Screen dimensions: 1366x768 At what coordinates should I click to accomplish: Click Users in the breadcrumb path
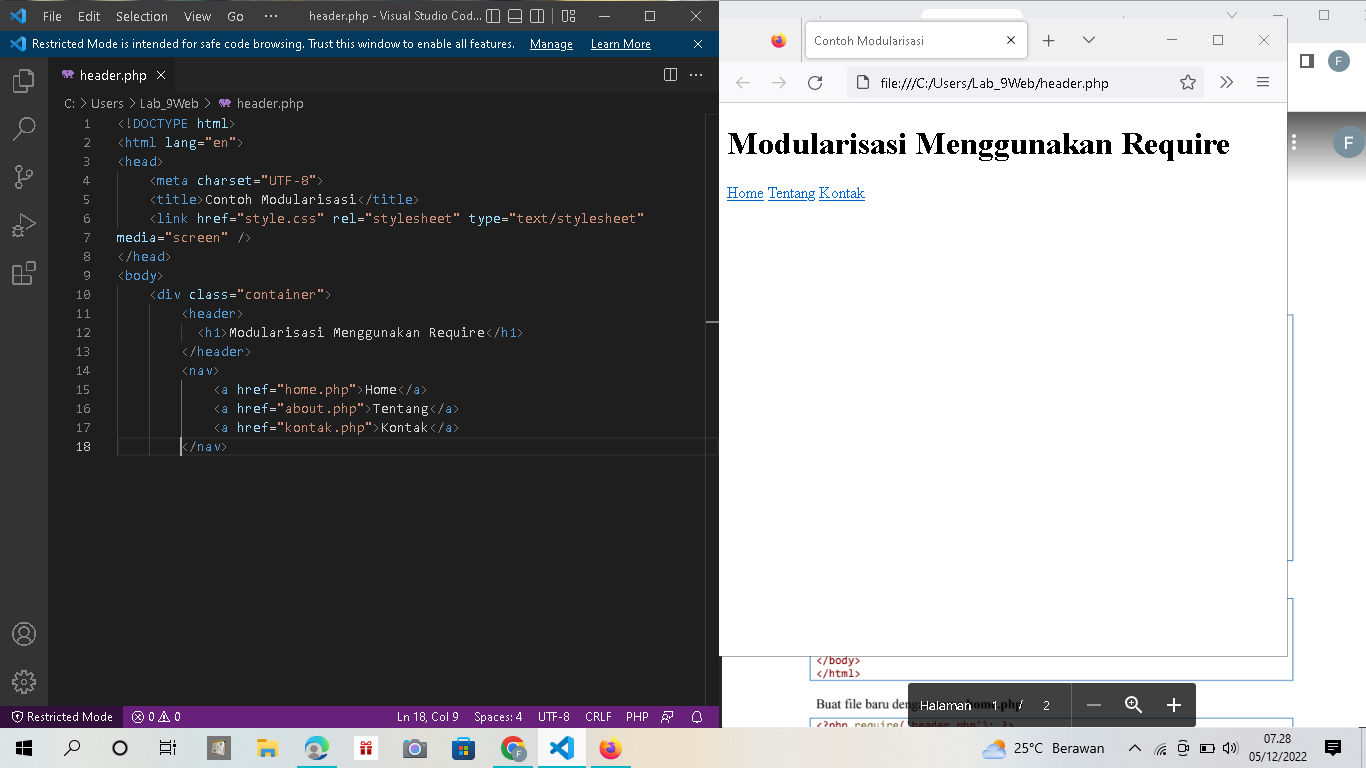coord(107,103)
